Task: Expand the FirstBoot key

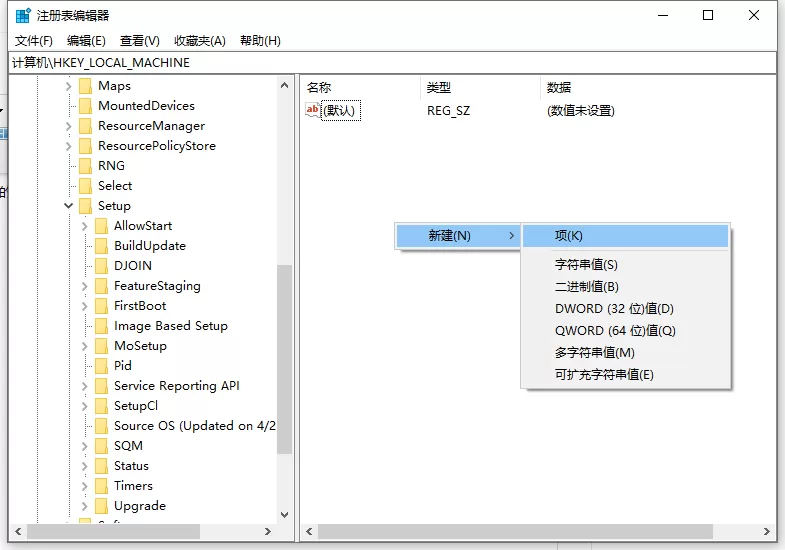Action: [85, 306]
